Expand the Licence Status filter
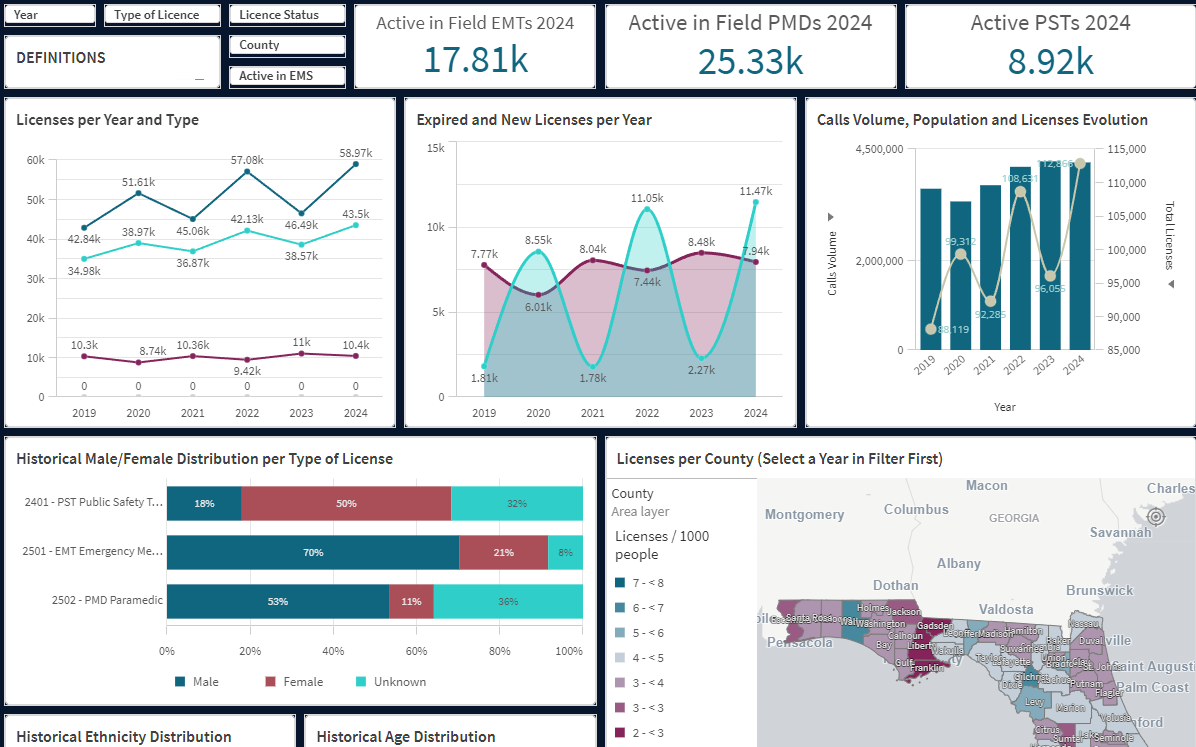The width and height of the screenshot is (1196, 747). (286, 15)
